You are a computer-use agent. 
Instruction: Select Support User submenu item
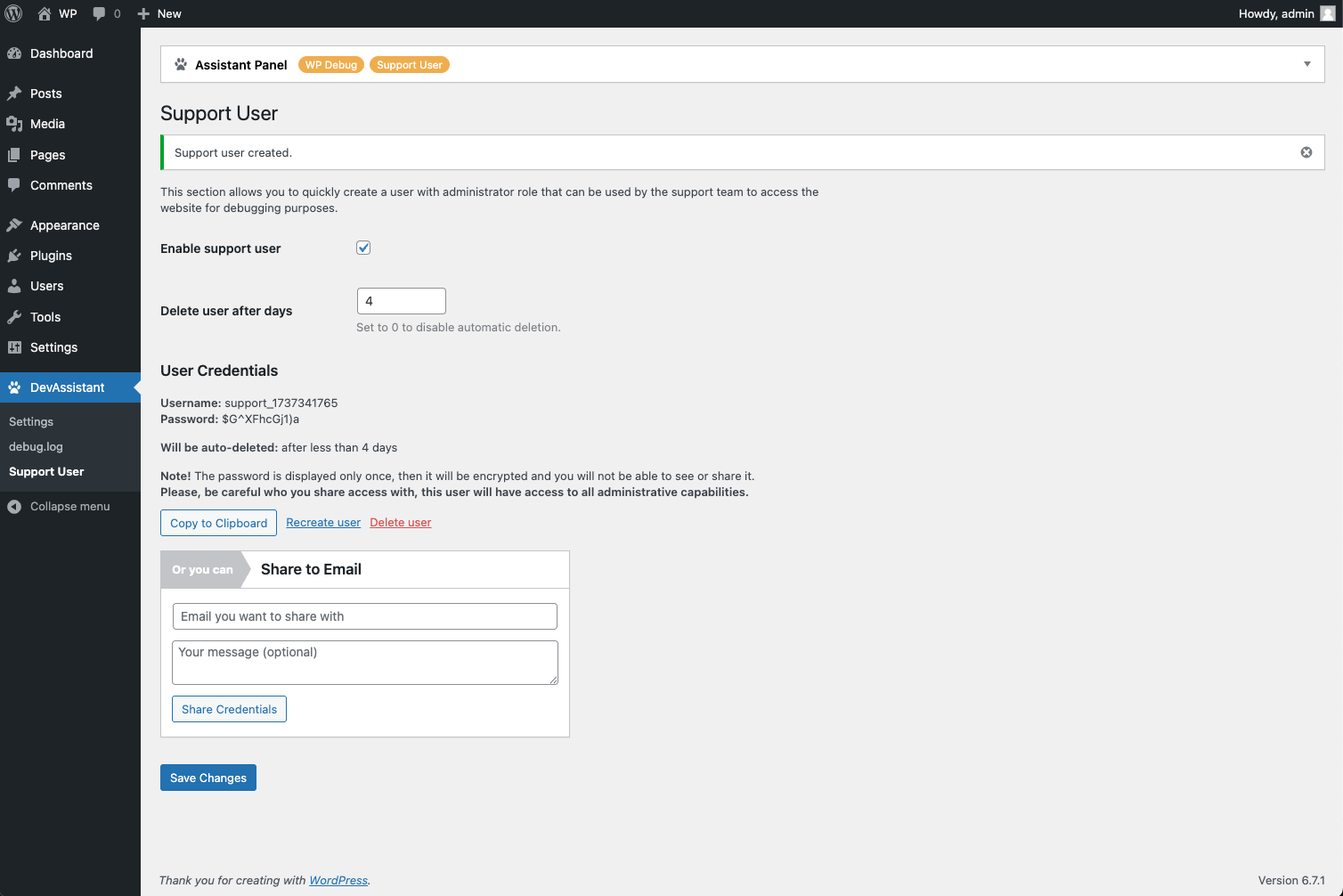[x=46, y=471]
